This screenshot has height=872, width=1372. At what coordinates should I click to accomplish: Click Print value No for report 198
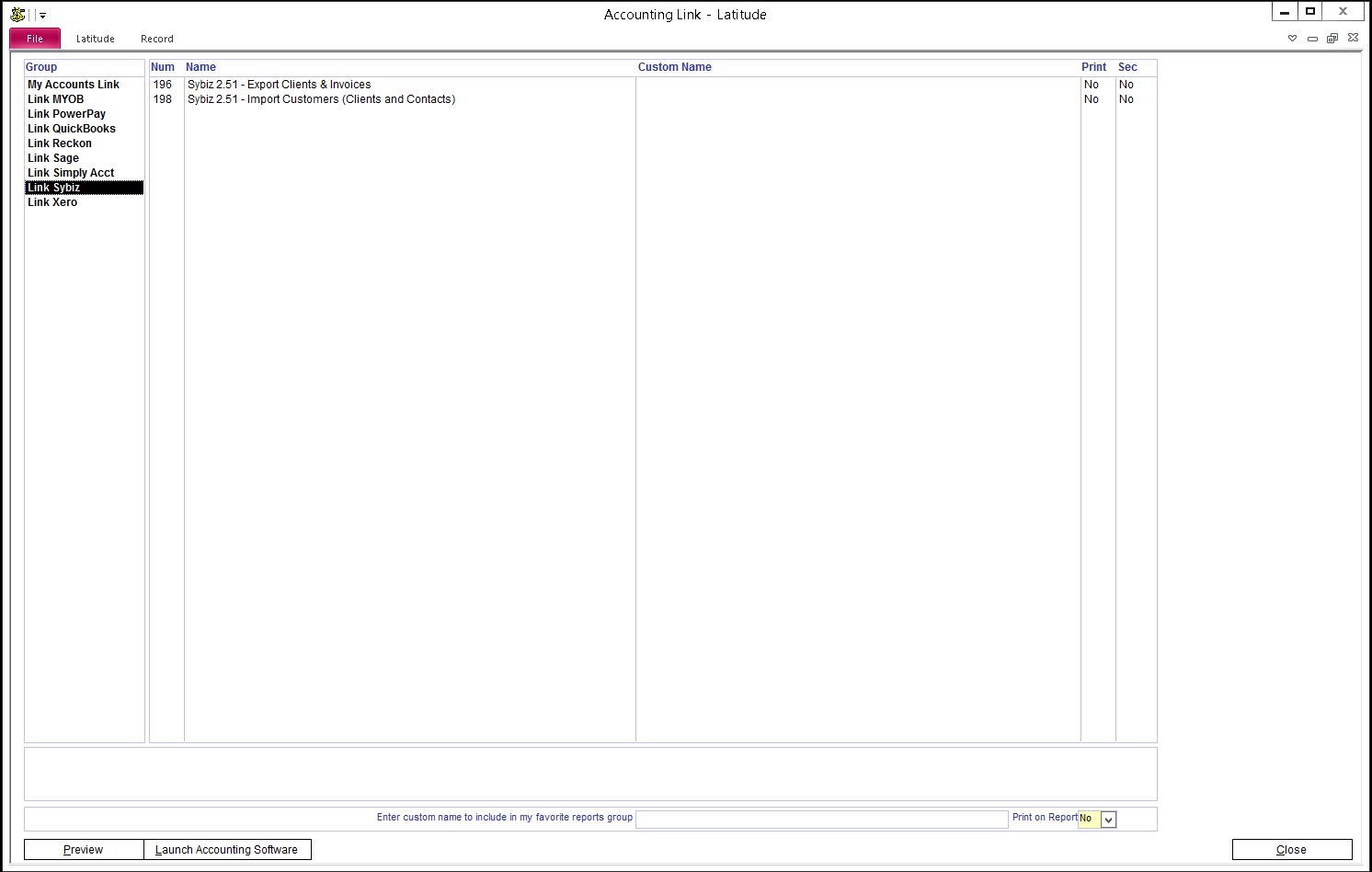[x=1092, y=99]
